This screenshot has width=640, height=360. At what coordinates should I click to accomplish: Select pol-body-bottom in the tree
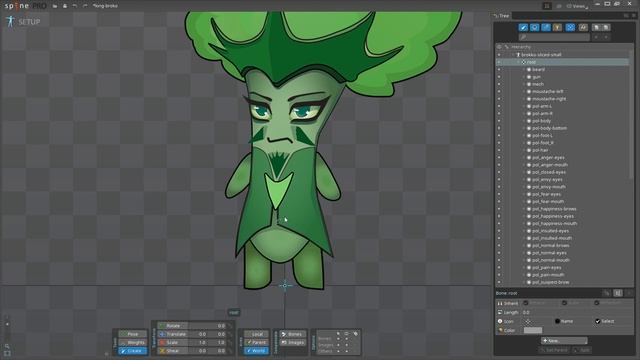click(x=549, y=128)
